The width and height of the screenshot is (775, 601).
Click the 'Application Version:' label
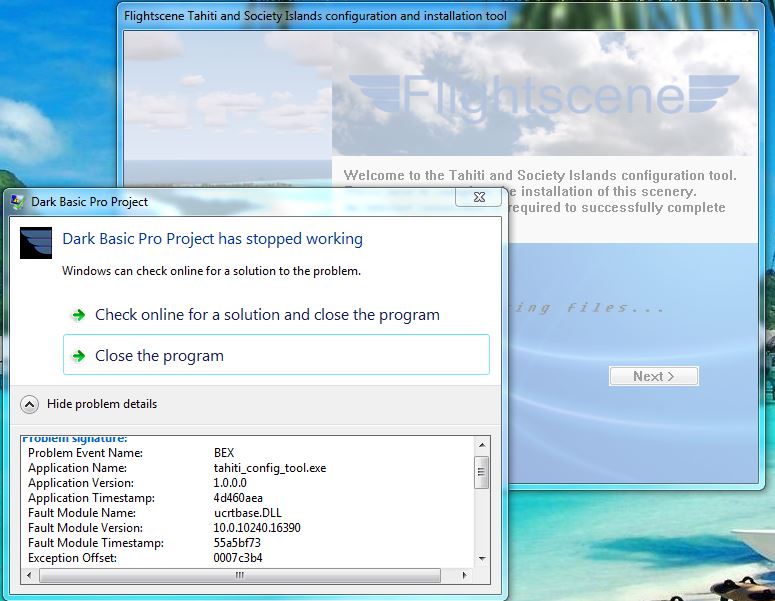(x=81, y=483)
